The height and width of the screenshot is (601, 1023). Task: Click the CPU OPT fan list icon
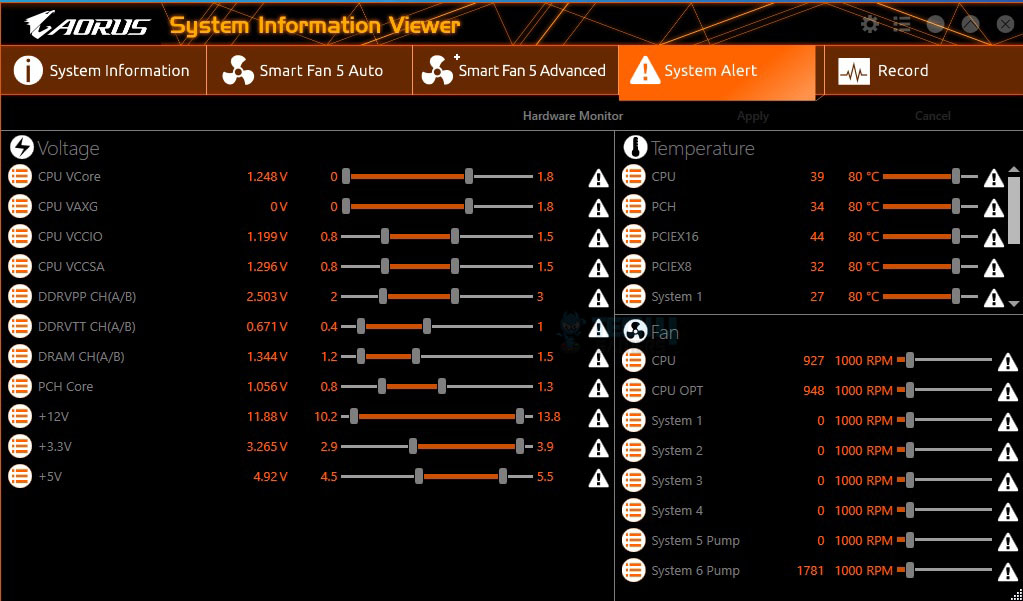click(x=634, y=390)
